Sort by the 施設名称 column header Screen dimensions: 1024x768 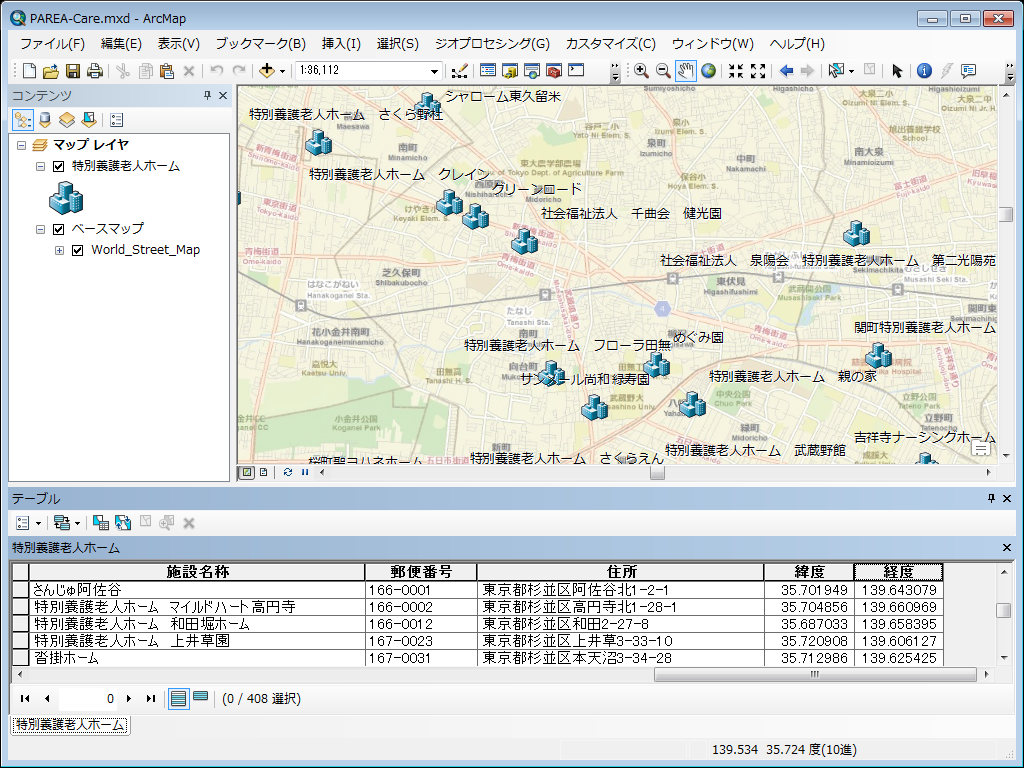click(x=197, y=572)
